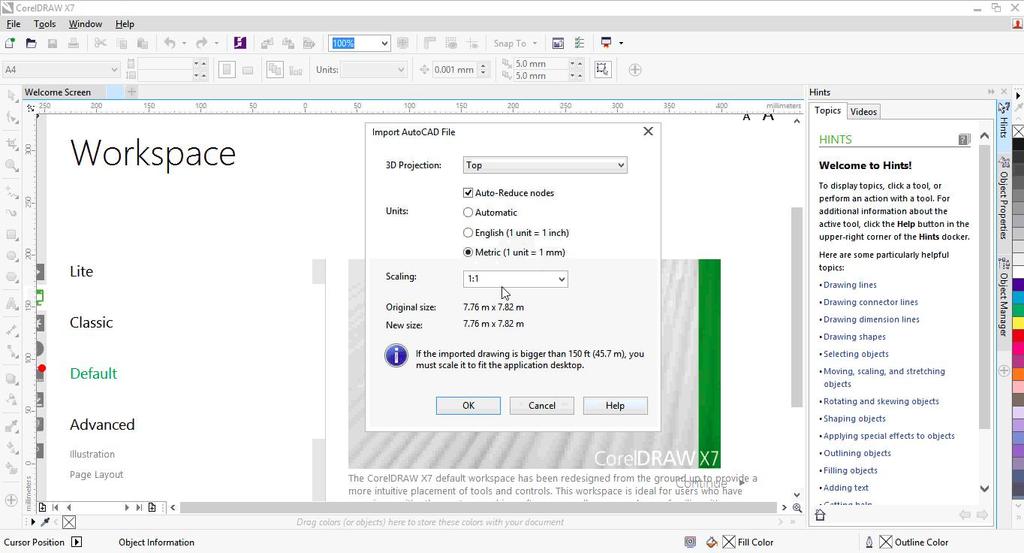Screen dimensions: 1024x553
Task: Toggle the Auto-Reduce nodes checkbox
Action: click(x=468, y=193)
